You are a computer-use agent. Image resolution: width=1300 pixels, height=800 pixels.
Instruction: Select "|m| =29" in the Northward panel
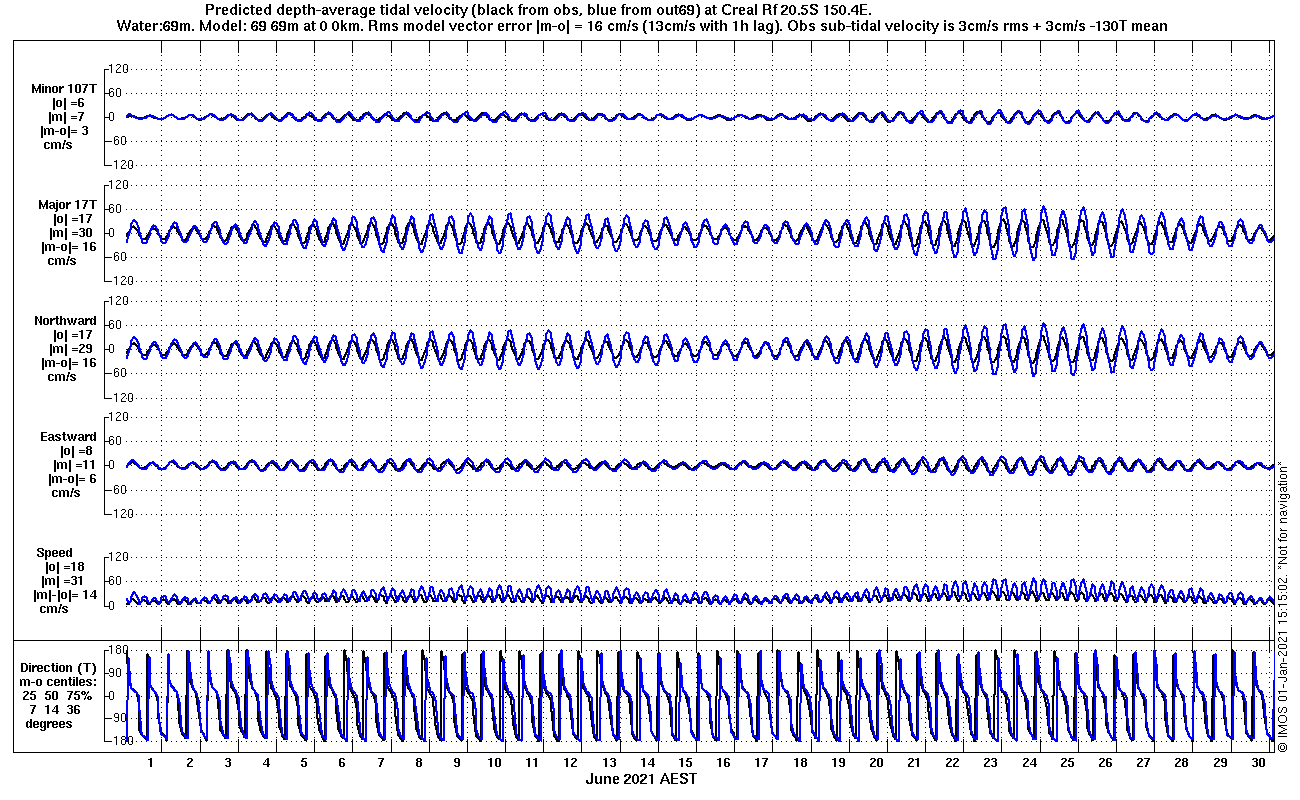(72, 348)
